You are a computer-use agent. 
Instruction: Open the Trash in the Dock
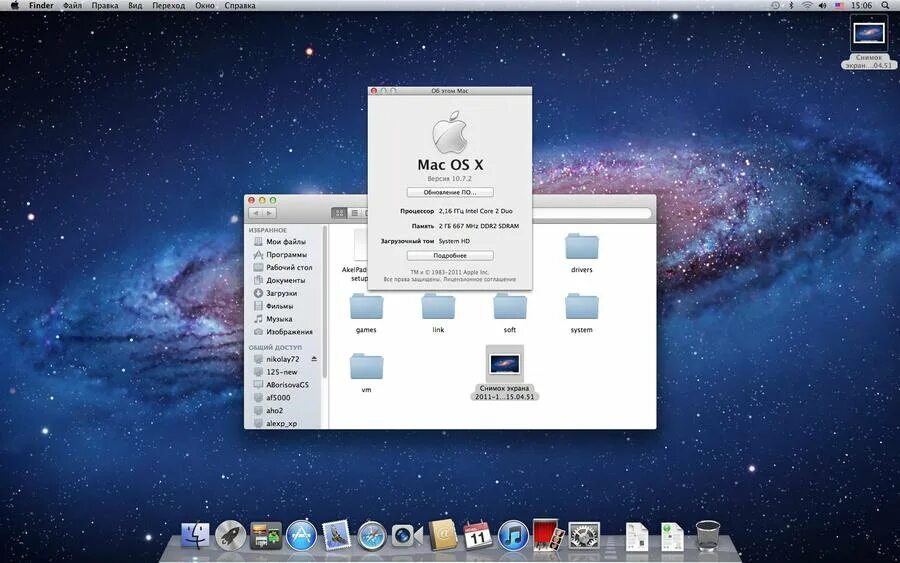point(707,535)
